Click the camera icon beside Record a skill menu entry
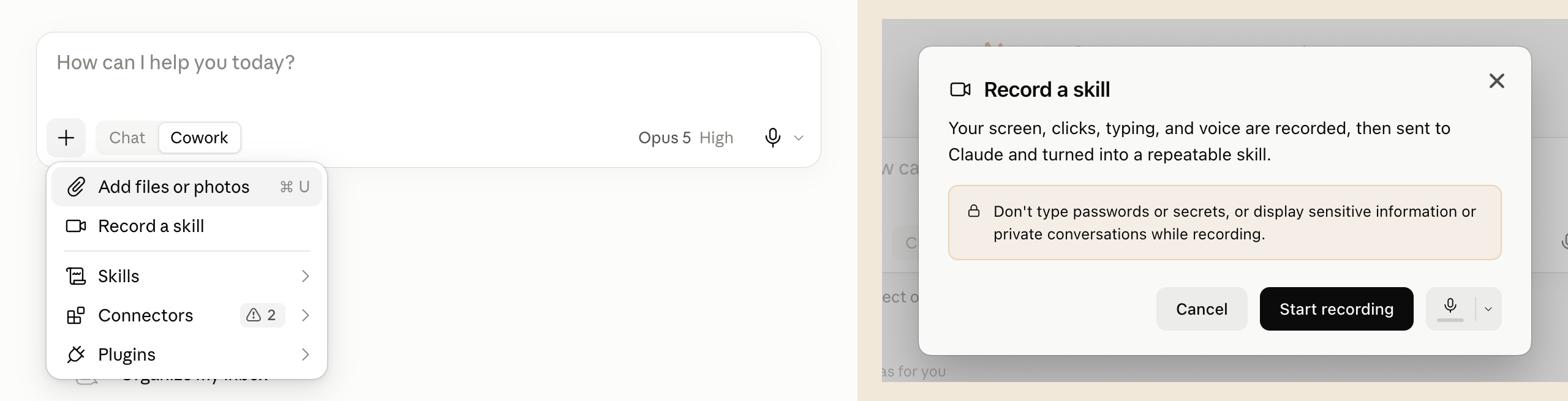This screenshot has width=1568, height=401. pos(76,226)
